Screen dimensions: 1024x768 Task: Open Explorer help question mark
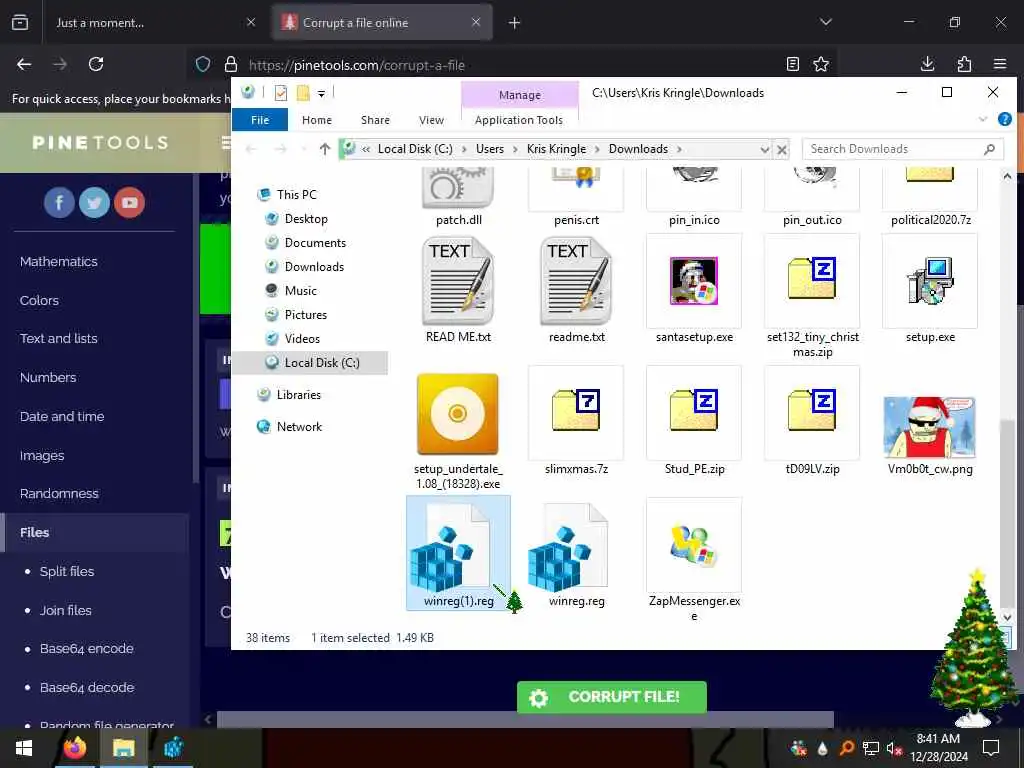pyautogui.click(x=1004, y=119)
